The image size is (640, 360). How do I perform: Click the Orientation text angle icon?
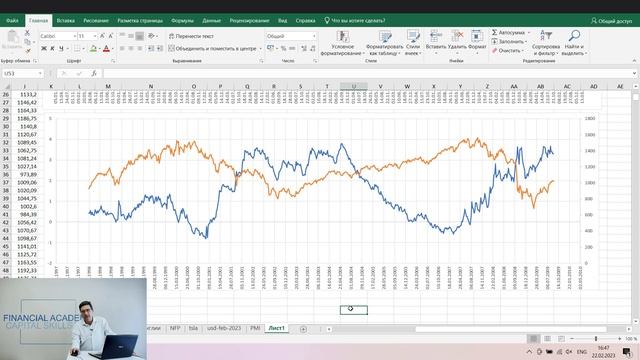tap(151, 36)
